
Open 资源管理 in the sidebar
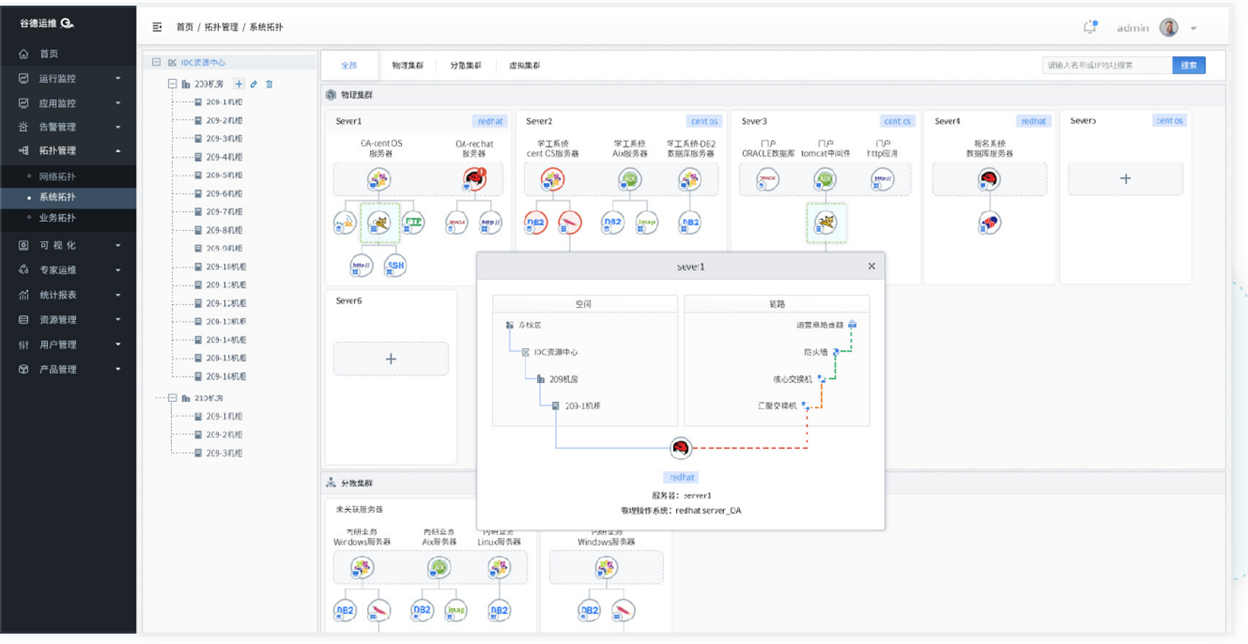68,320
